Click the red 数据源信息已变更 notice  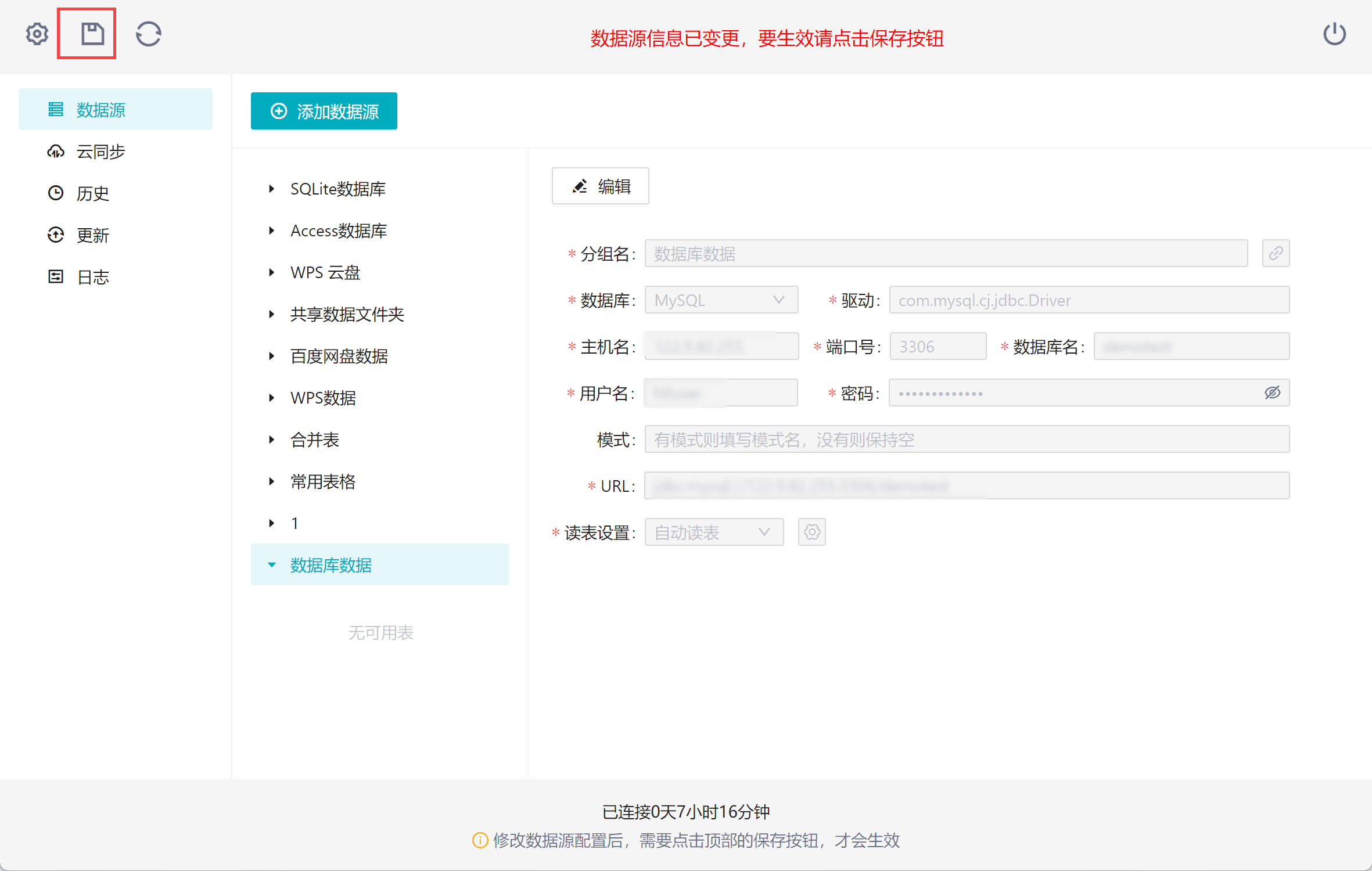coord(767,38)
